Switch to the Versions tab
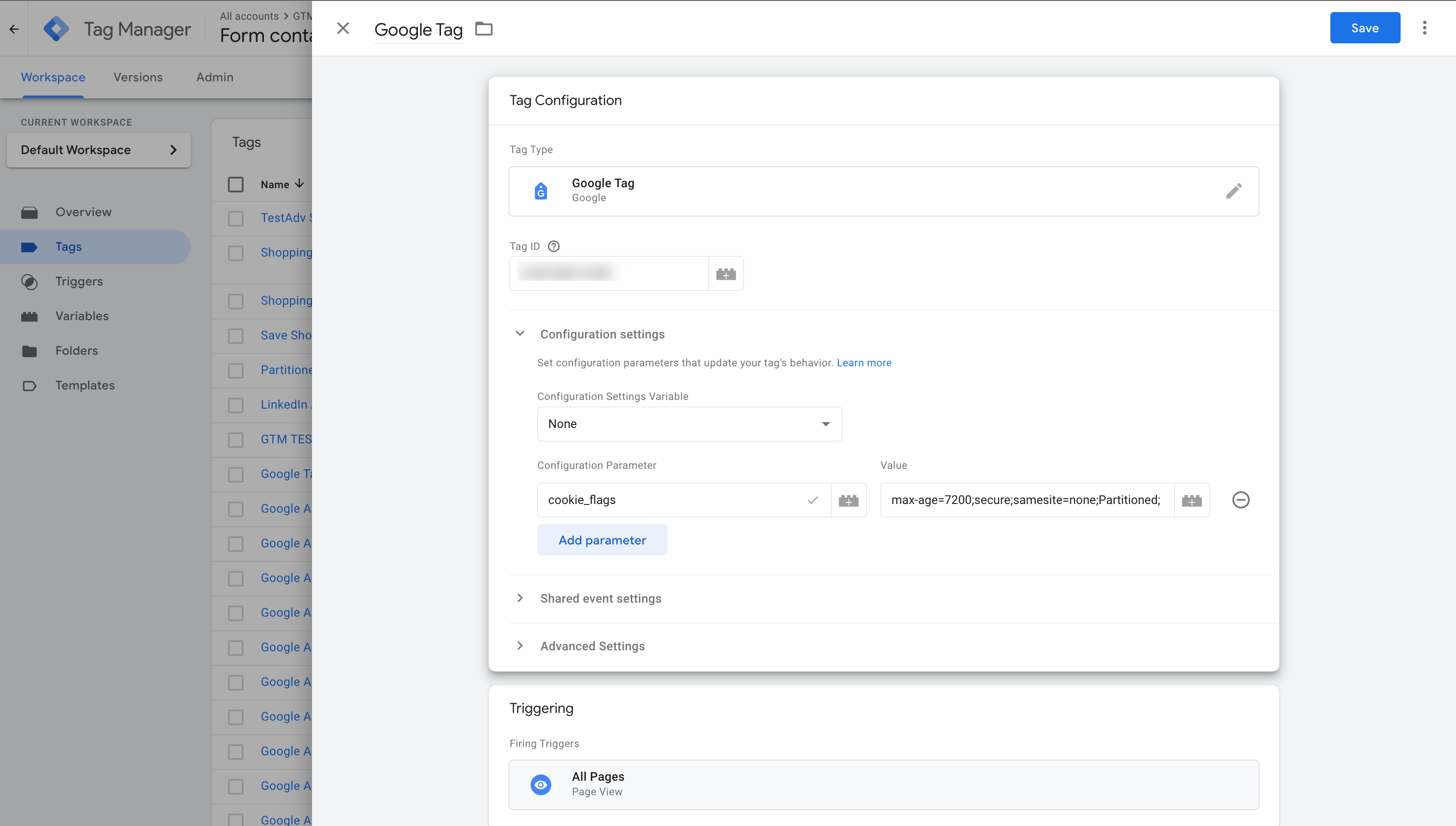Image resolution: width=1456 pixels, height=826 pixels. pyautogui.click(x=138, y=77)
